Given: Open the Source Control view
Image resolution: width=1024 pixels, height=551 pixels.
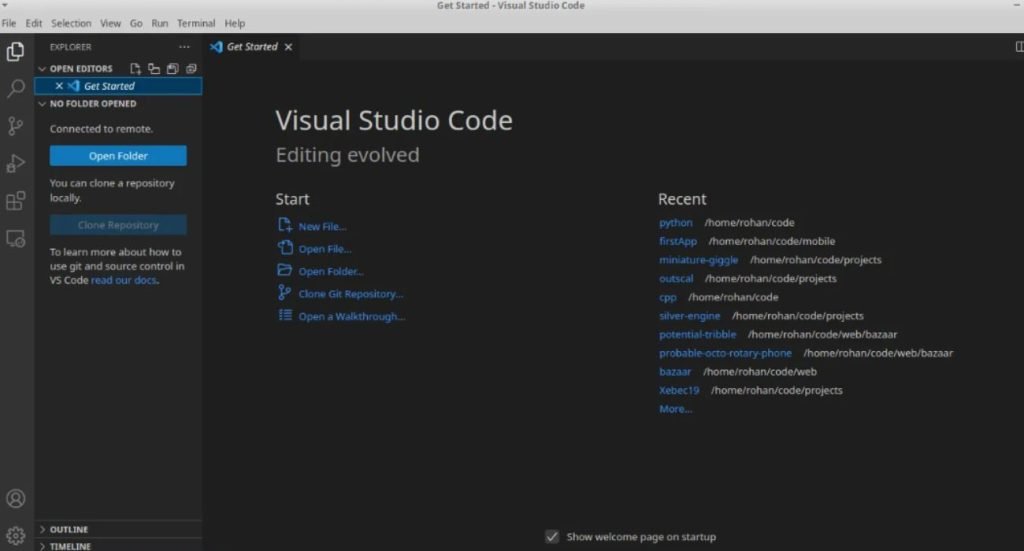Looking at the screenshot, I should click(16, 125).
